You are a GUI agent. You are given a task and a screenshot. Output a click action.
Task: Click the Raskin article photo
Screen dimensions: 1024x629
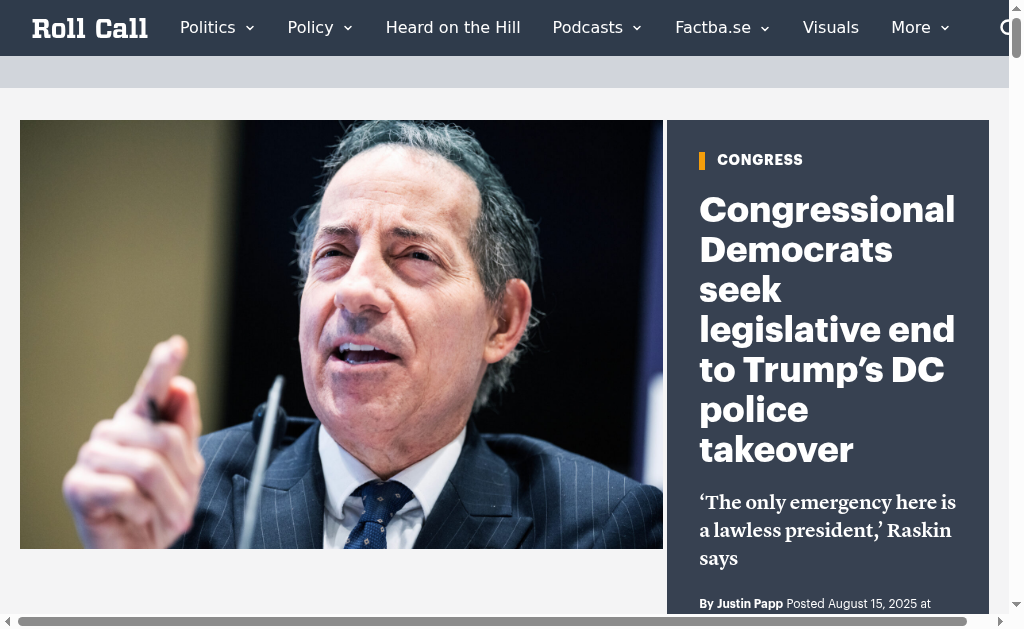tap(341, 334)
